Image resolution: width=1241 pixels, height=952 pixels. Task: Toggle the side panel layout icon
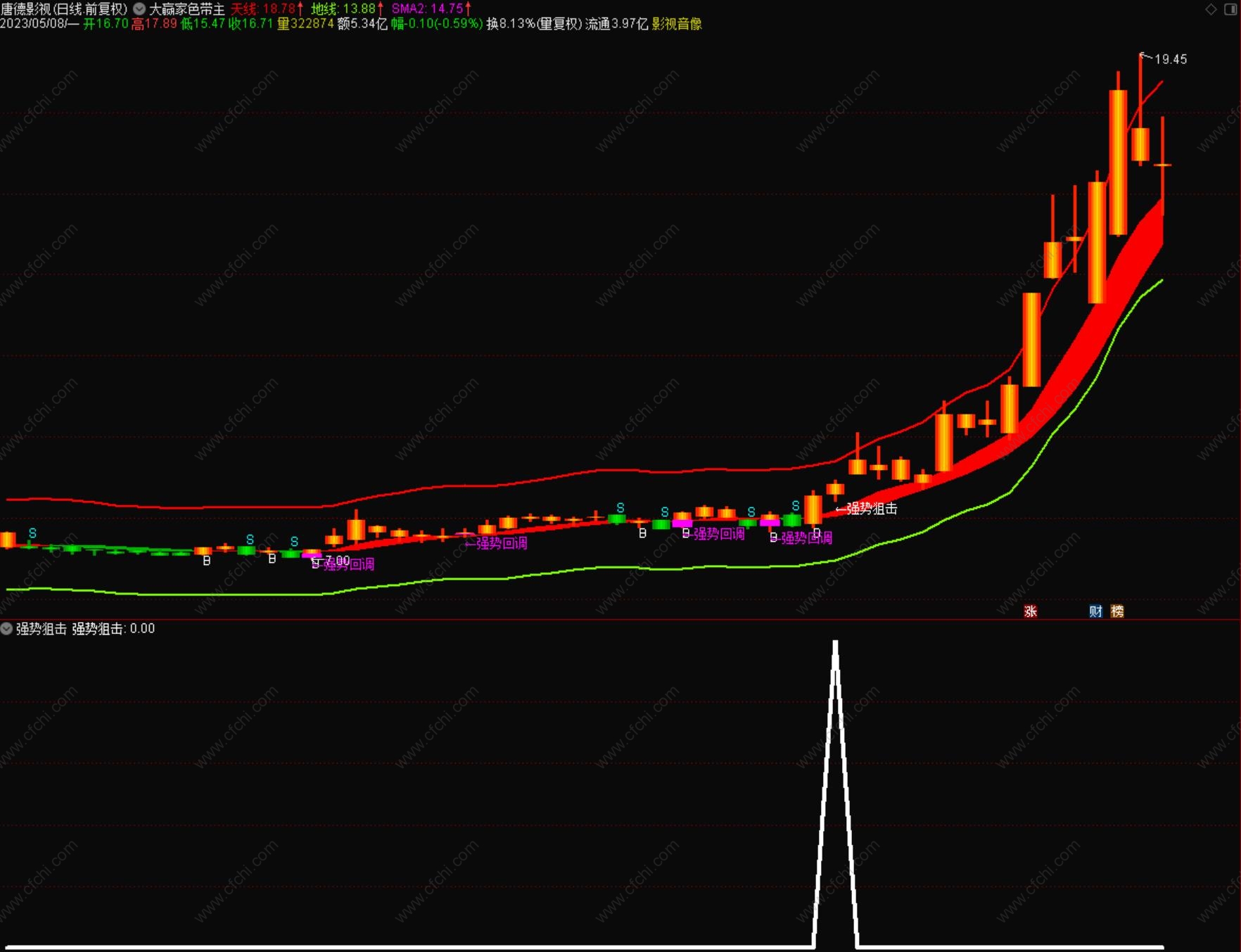tap(1231, 9)
